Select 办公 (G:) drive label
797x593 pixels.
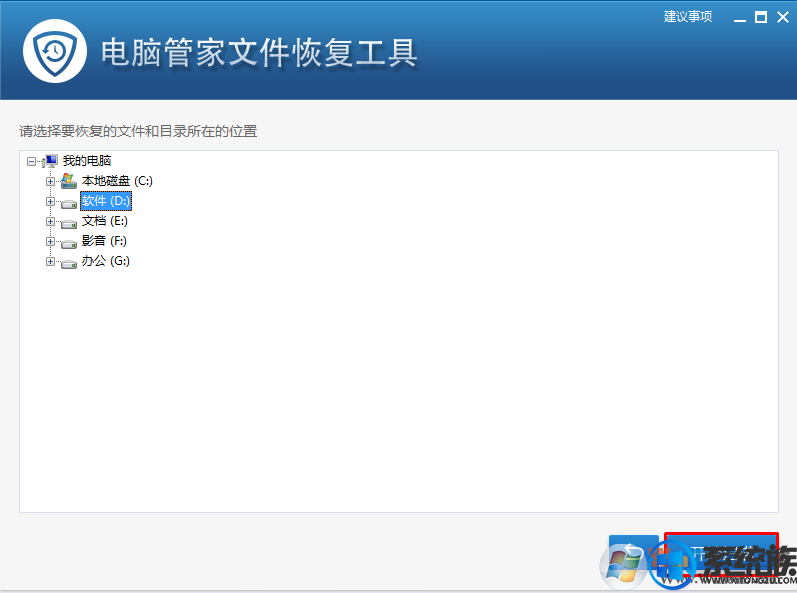106,261
